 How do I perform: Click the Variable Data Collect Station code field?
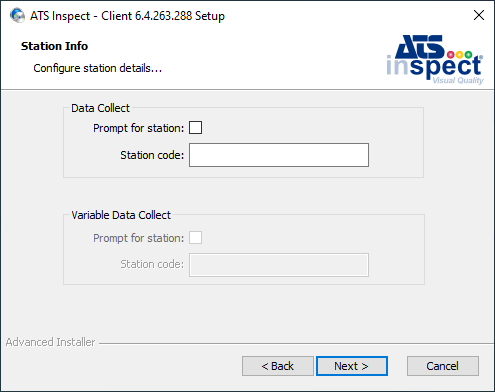[279, 265]
